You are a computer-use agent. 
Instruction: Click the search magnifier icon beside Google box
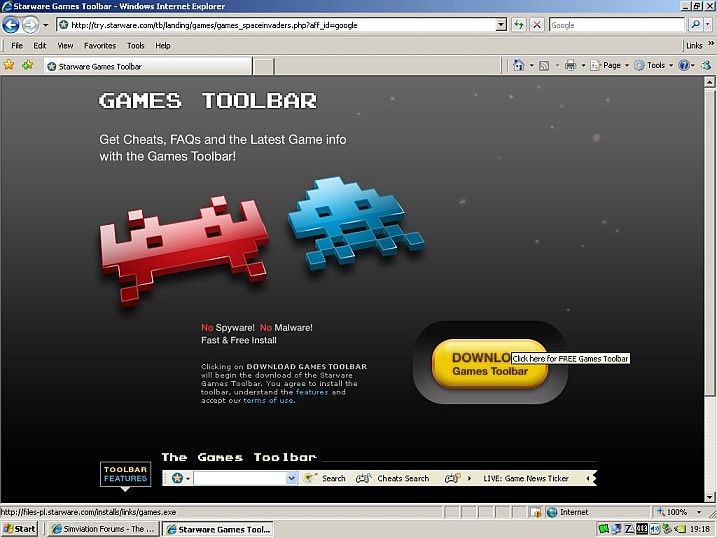click(695, 25)
